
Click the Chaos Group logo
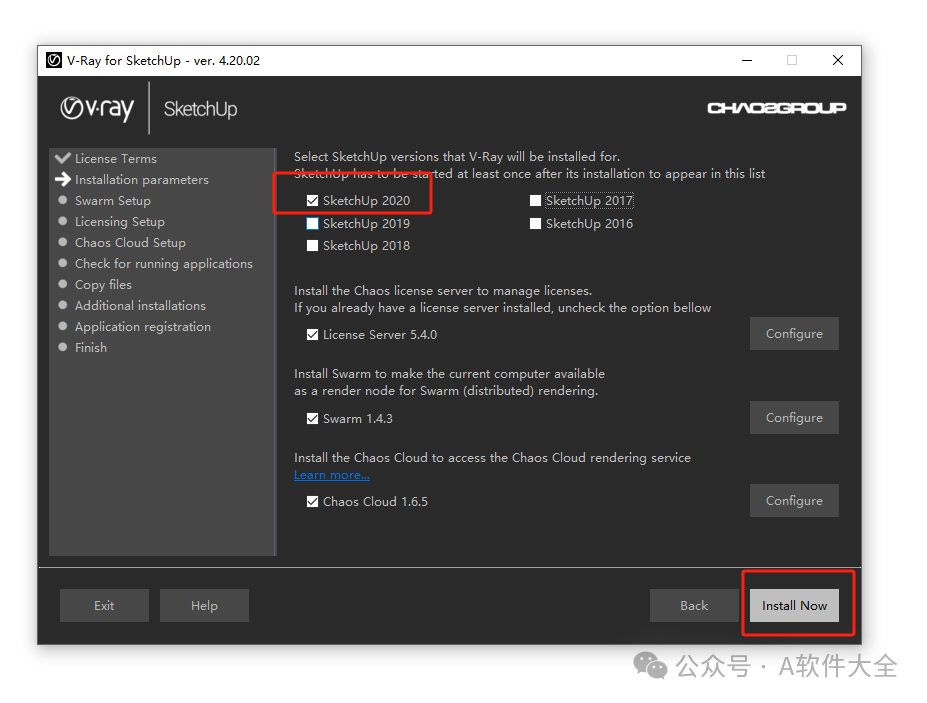776,108
